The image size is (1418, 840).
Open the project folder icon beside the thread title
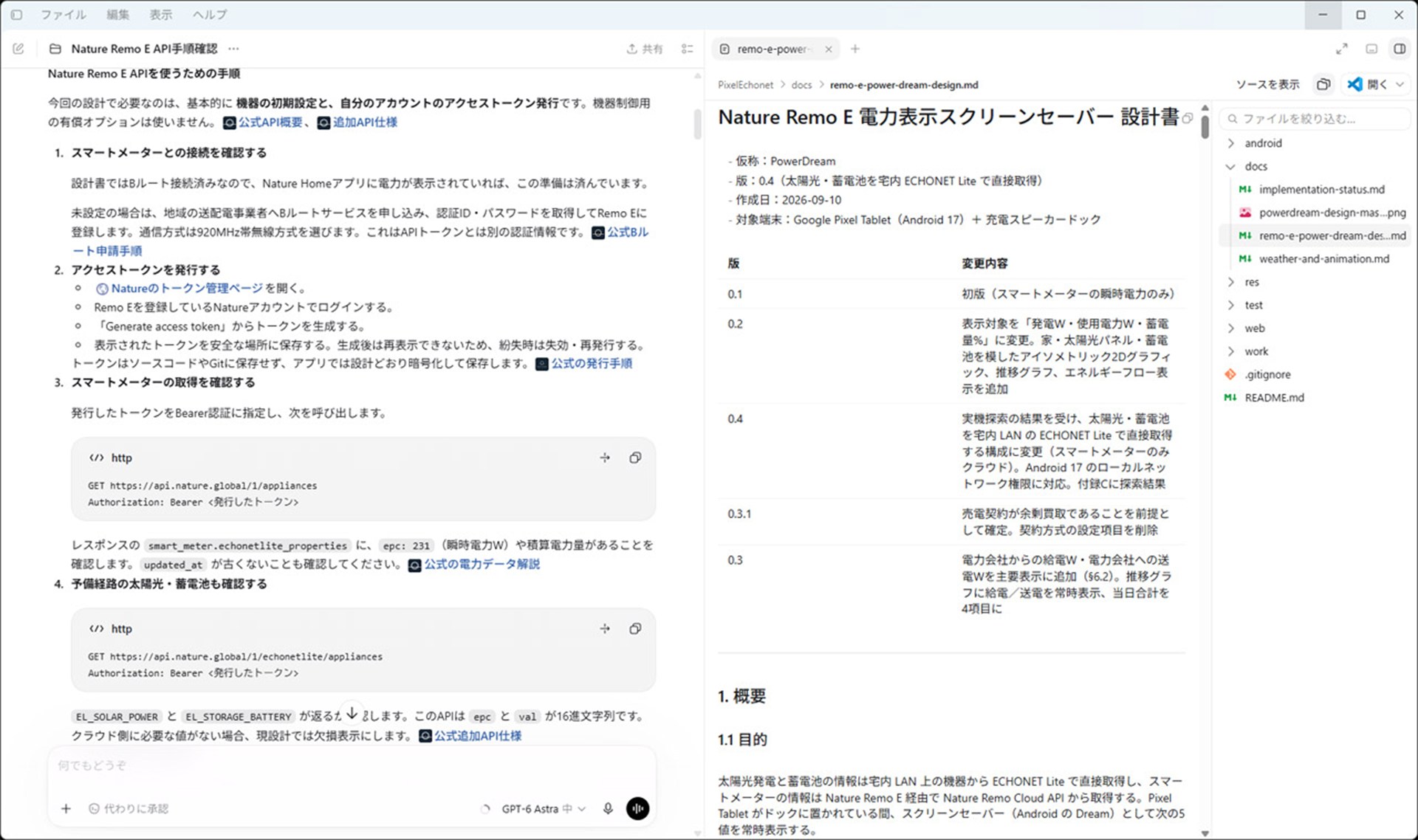coord(55,49)
